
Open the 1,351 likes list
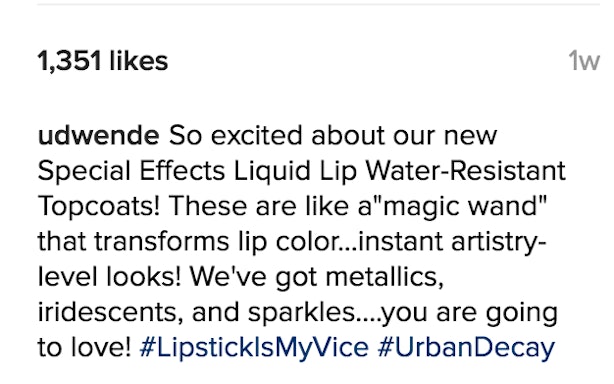pyautogui.click(x=103, y=61)
